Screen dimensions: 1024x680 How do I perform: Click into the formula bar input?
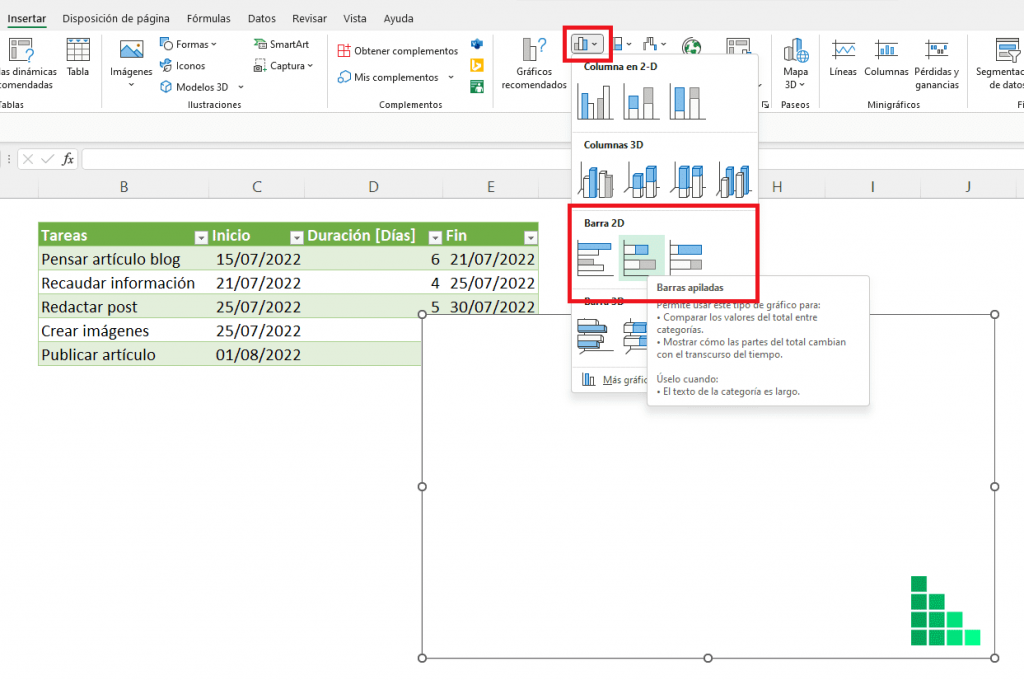[327, 159]
